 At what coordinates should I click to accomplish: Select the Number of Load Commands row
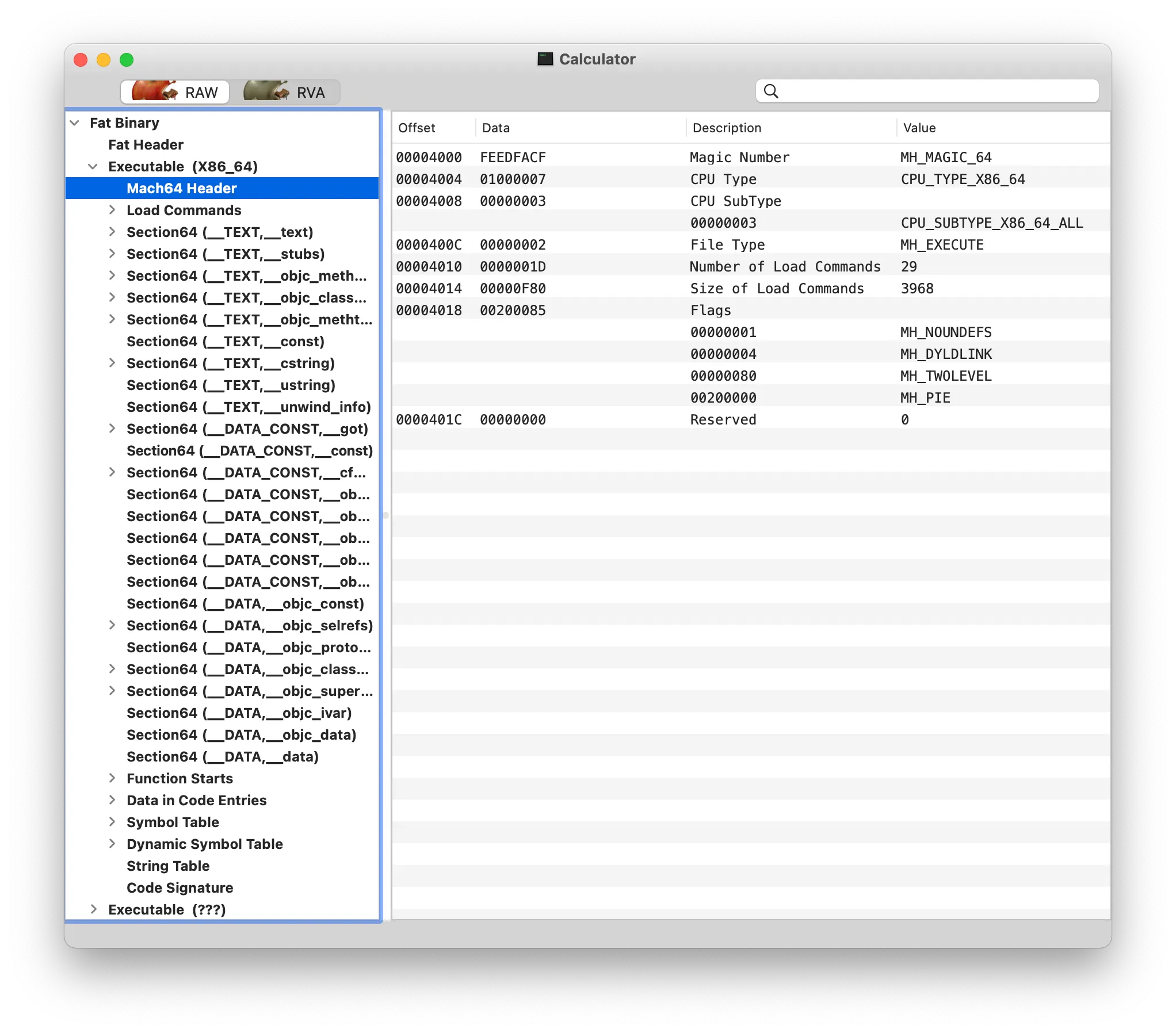pos(751,266)
